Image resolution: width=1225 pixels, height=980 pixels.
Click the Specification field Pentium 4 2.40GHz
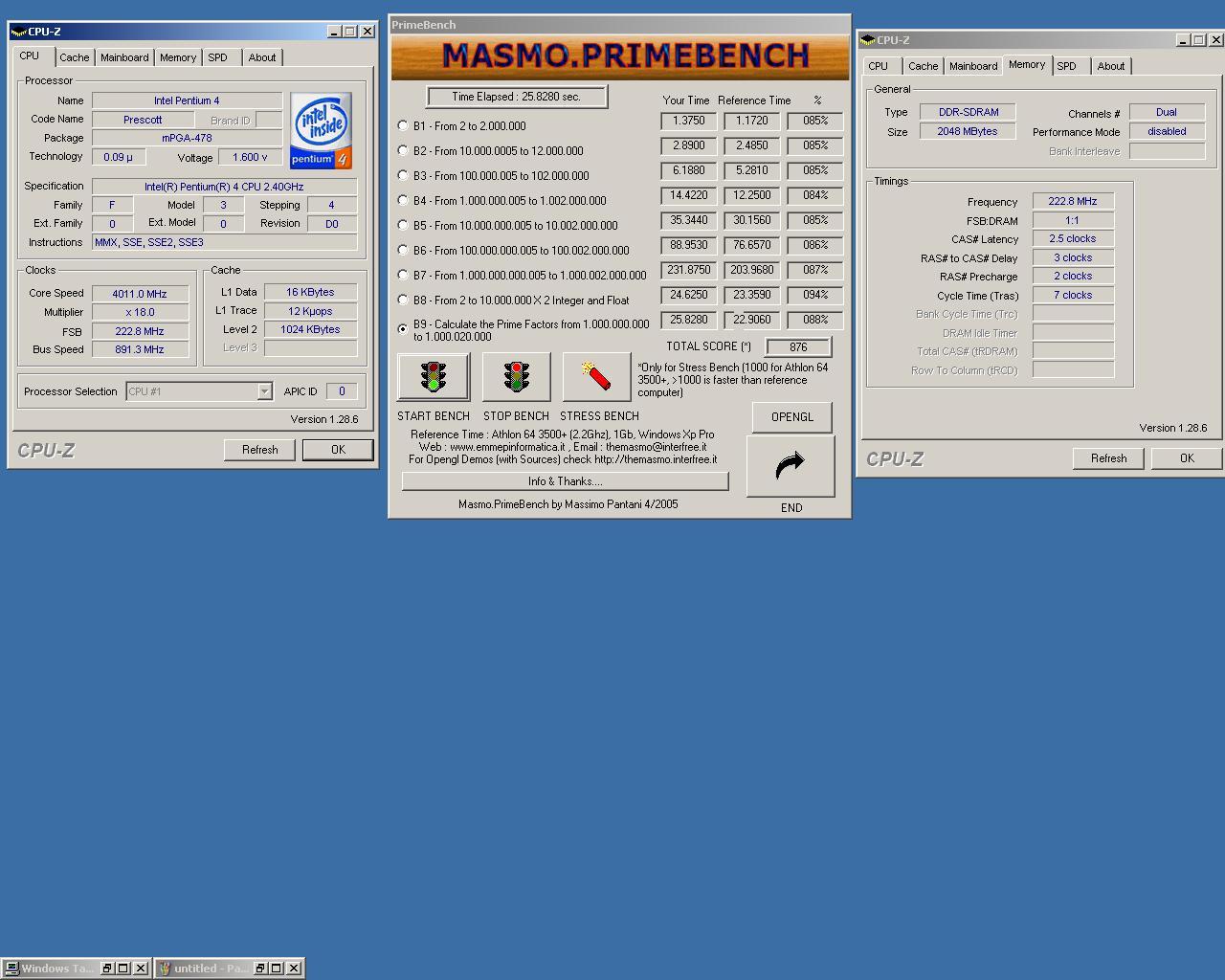coord(224,187)
